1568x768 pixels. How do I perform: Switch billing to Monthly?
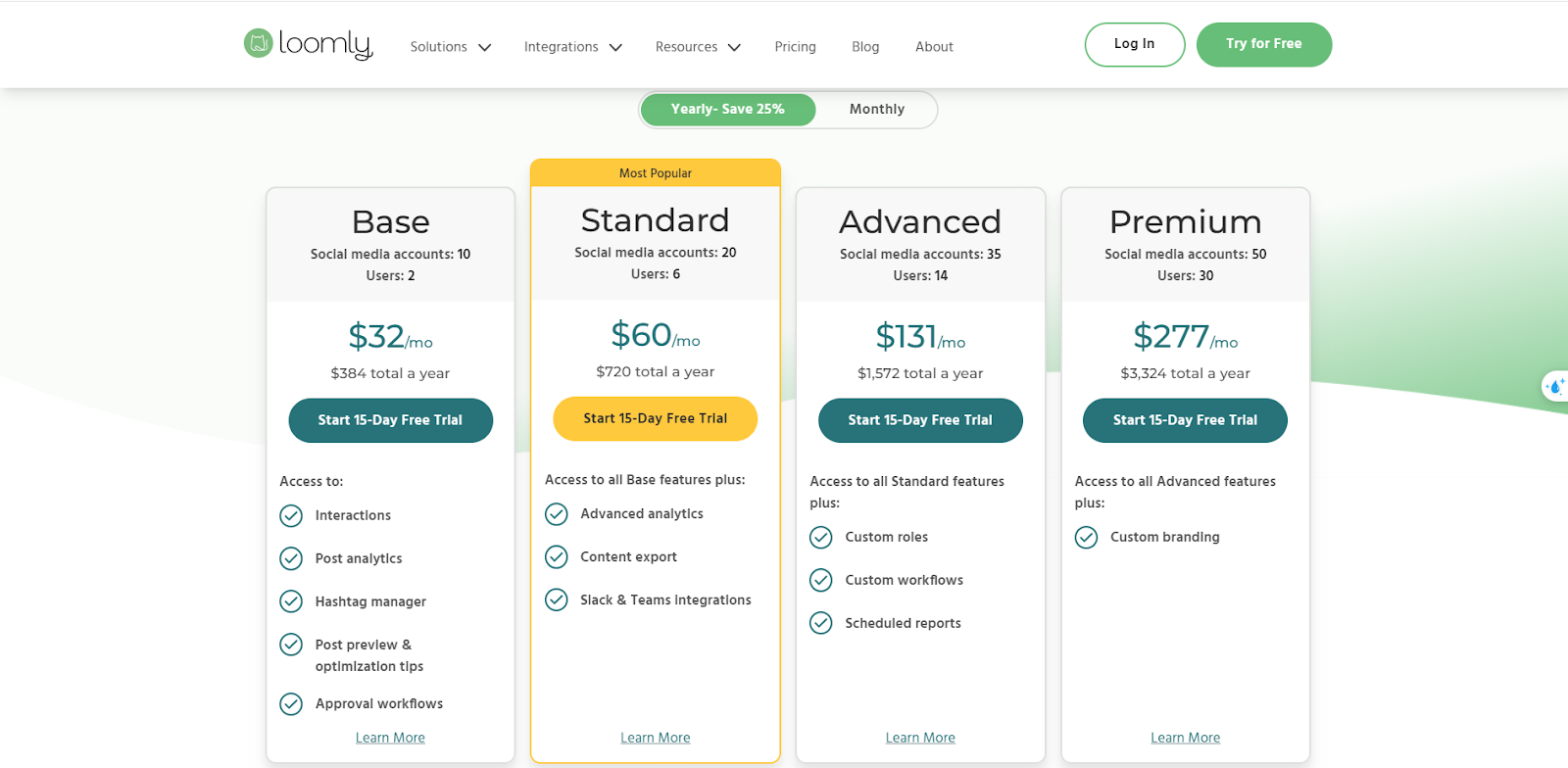pos(877,110)
